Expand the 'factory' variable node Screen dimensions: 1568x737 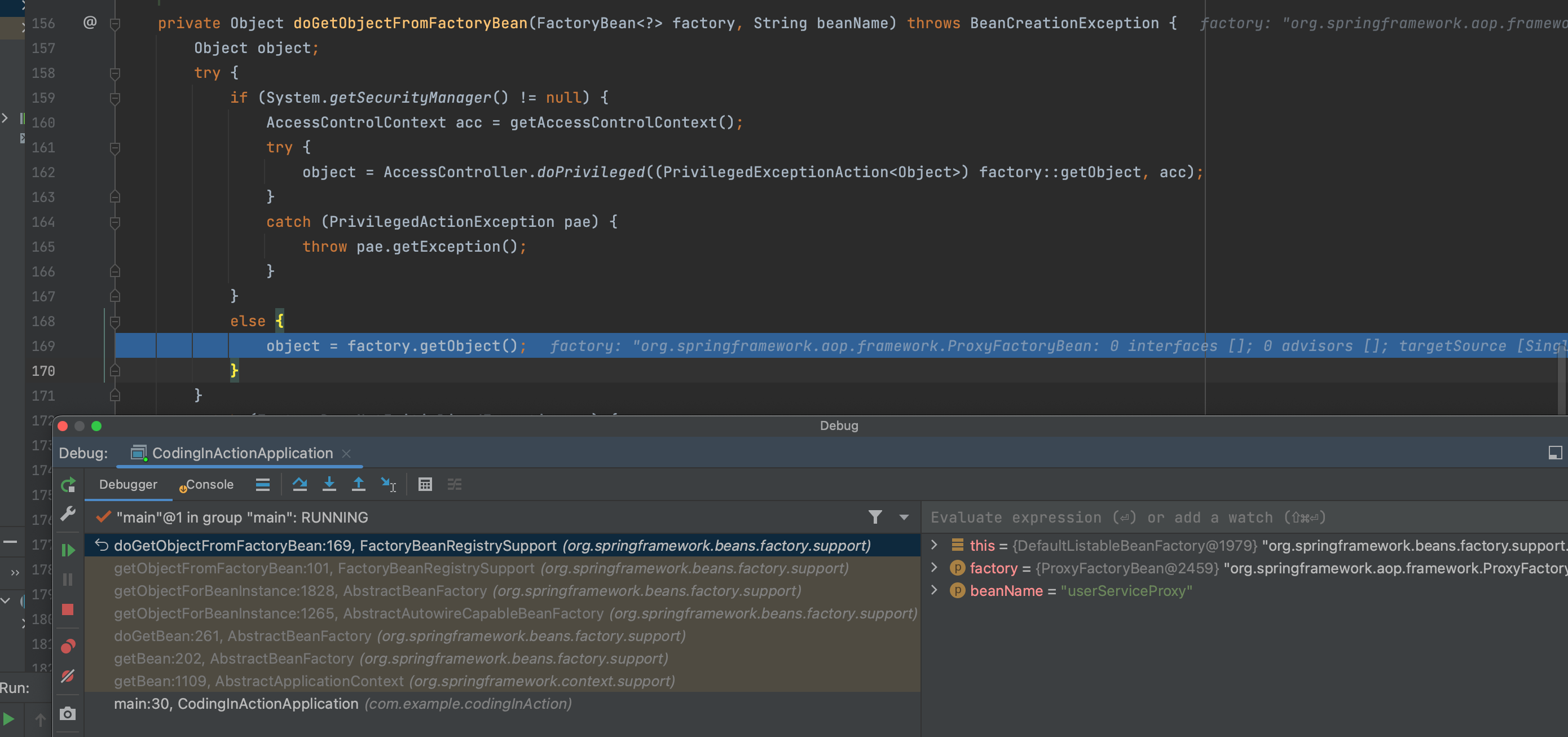pos(935,568)
